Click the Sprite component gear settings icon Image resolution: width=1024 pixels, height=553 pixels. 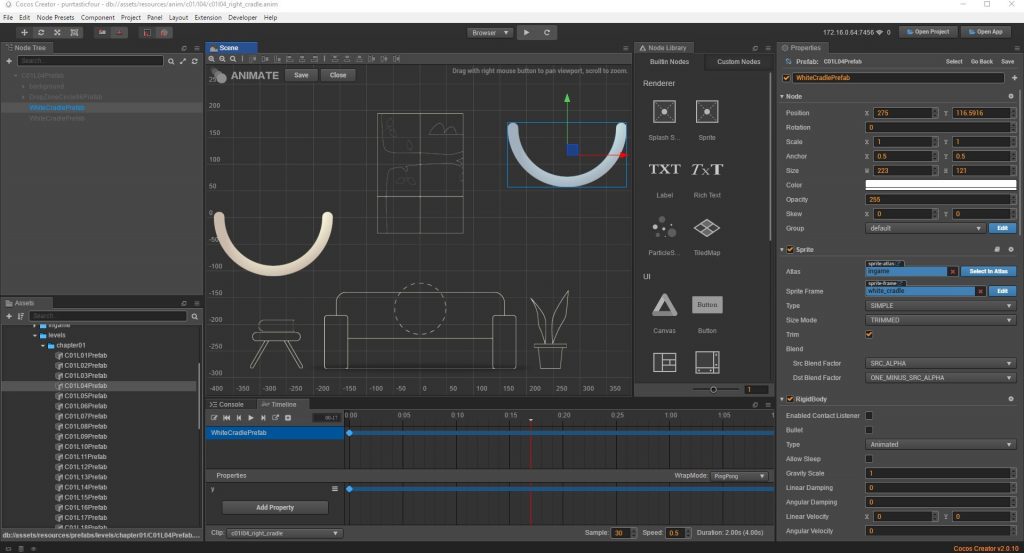coord(1011,249)
